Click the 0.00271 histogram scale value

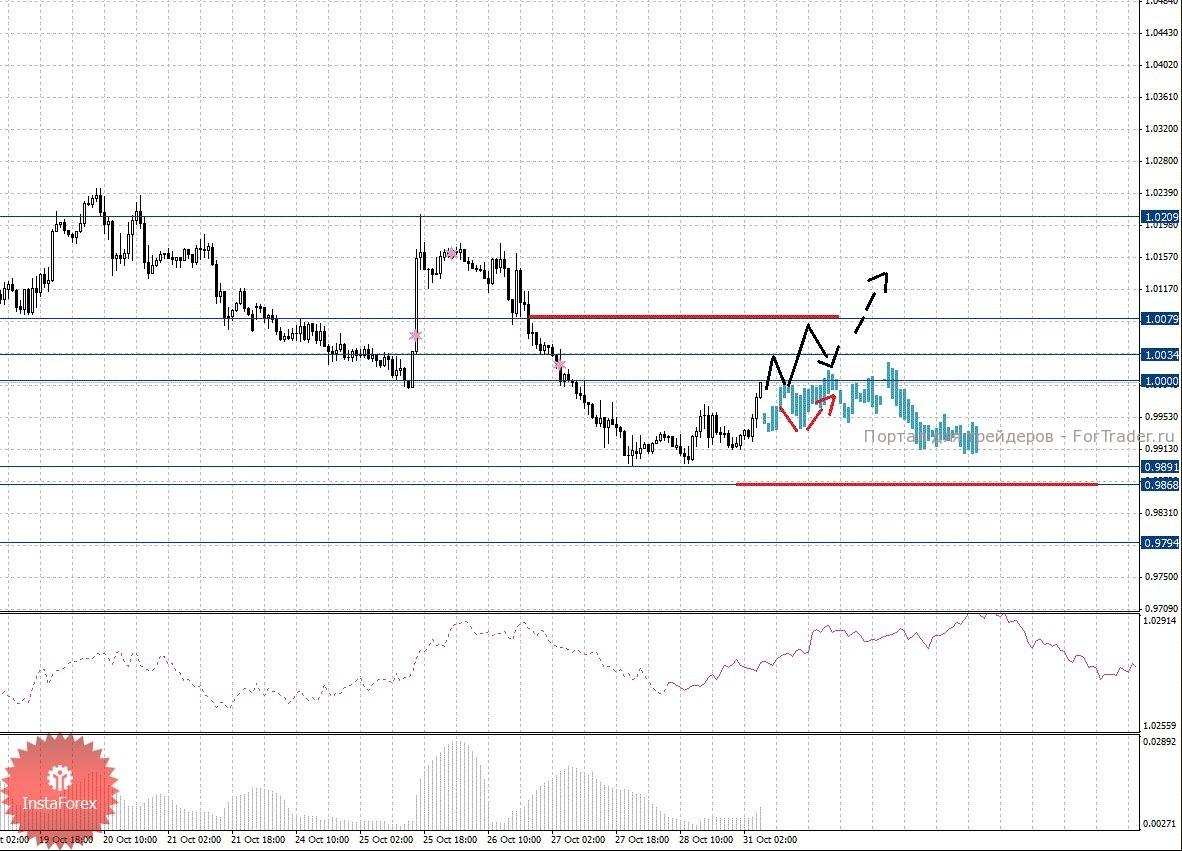point(1160,824)
